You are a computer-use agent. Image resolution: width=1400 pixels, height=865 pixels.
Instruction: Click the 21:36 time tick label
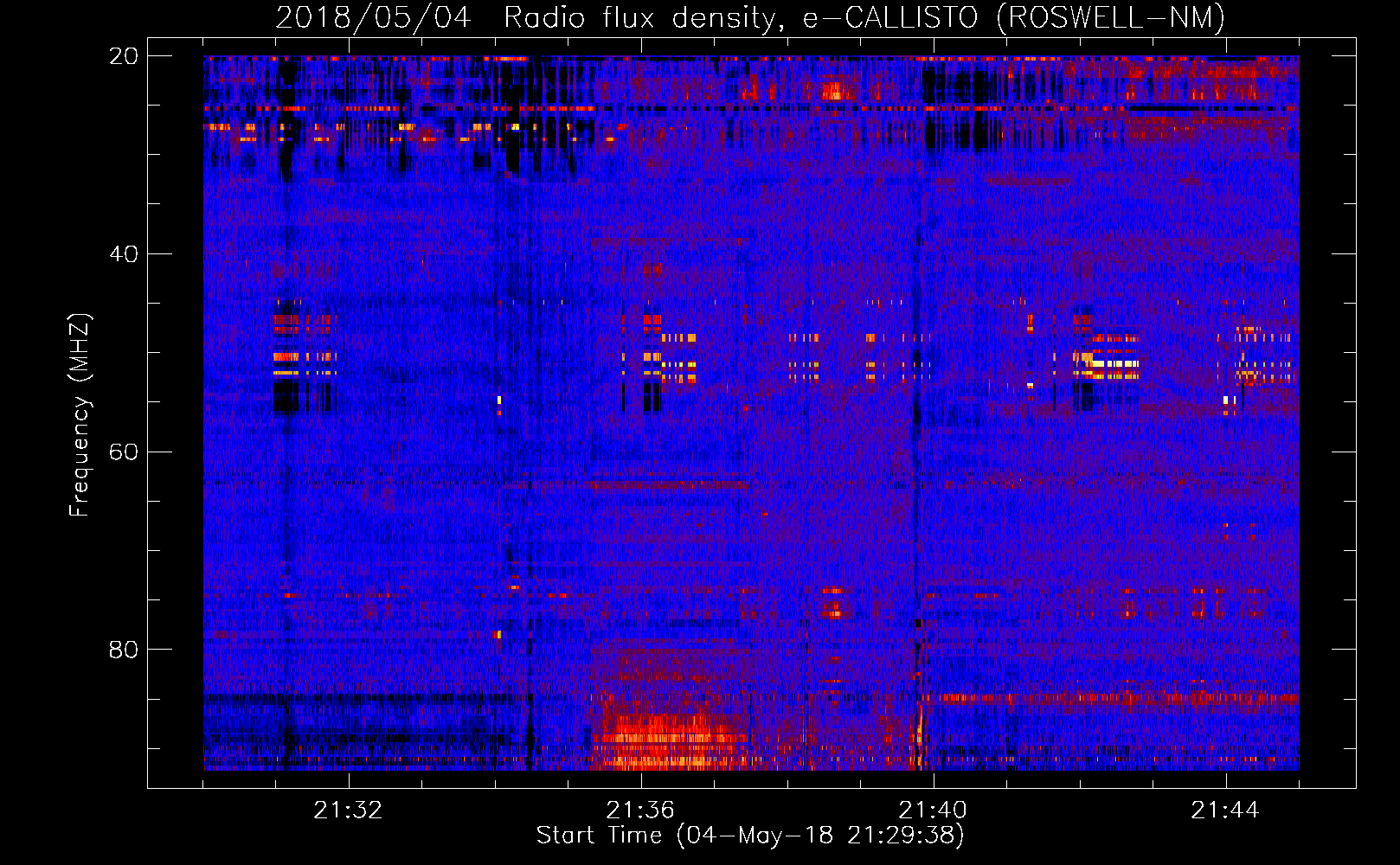640,811
